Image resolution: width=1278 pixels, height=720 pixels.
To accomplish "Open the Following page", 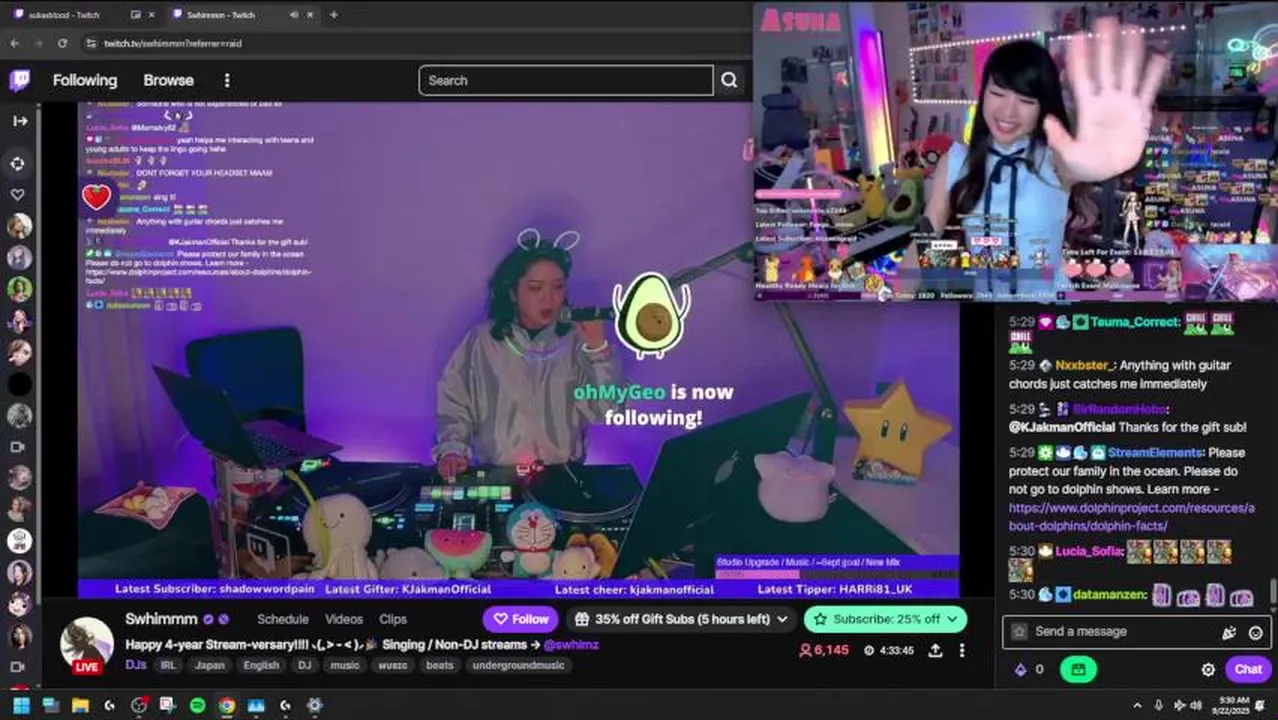I will point(85,80).
